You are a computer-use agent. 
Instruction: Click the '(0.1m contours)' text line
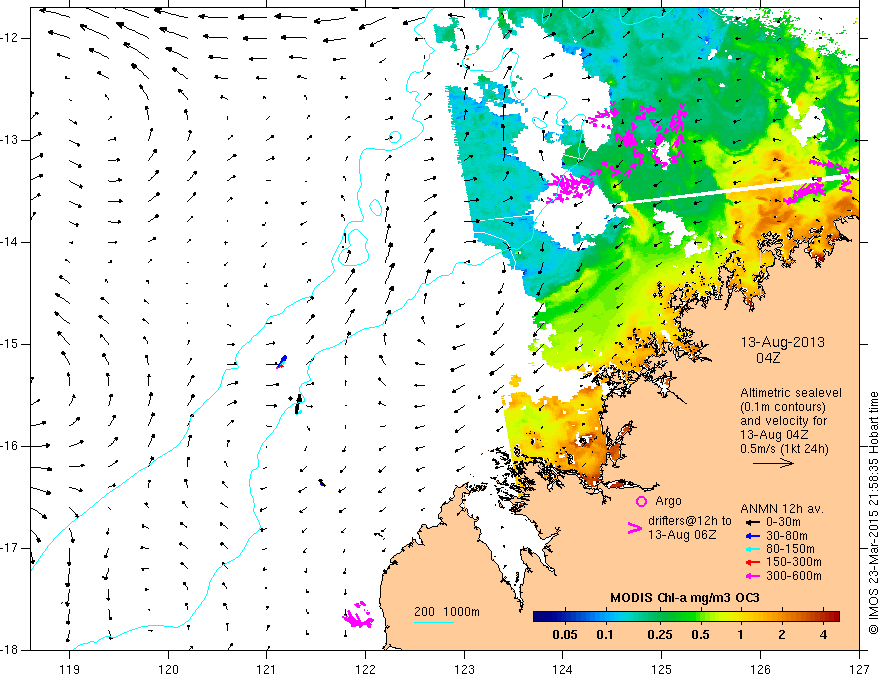coord(783,407)
